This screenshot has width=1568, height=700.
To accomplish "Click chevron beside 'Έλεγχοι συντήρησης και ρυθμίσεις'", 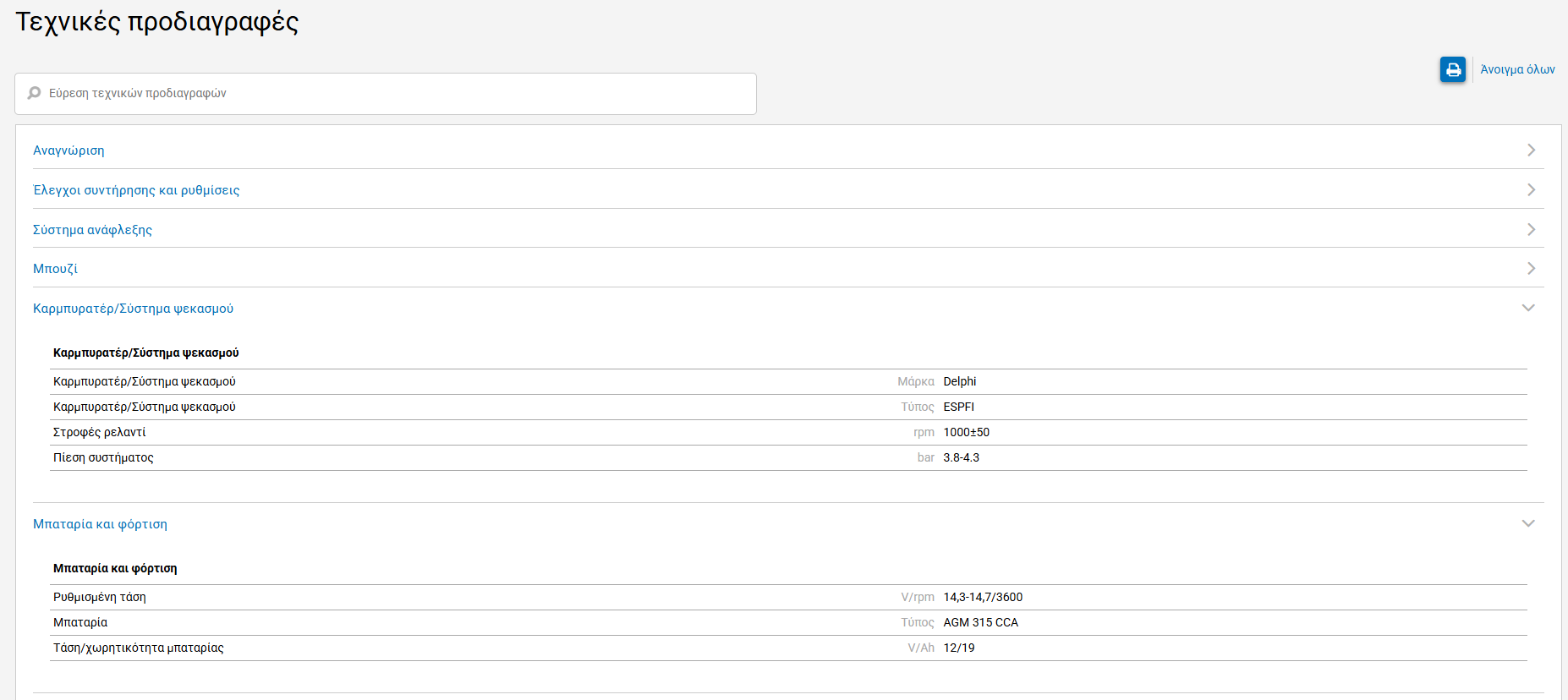I will (1531, 189).
